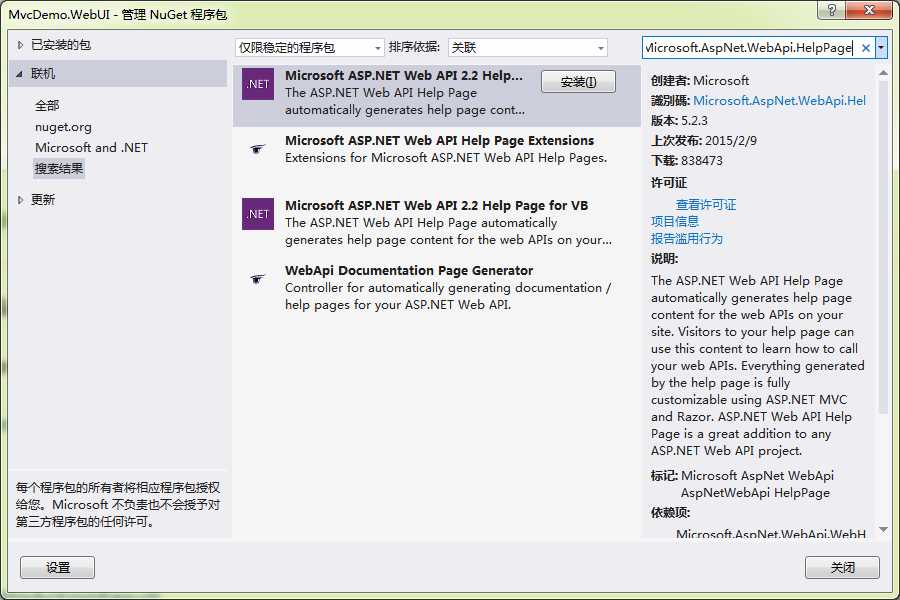Open the search box history dropdown arrow
The height and width of the screenshot is (600, 900).
tap(881, 48)
